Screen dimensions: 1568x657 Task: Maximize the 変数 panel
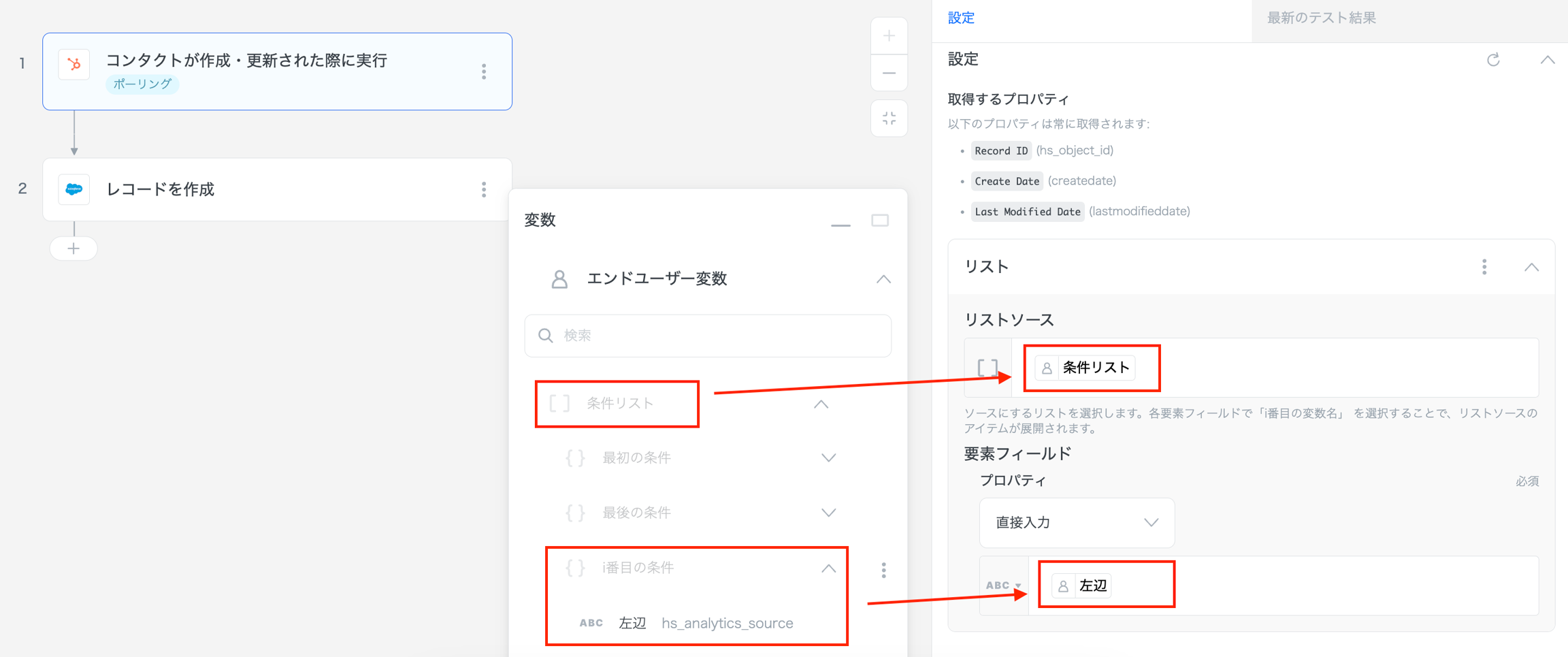880,221
